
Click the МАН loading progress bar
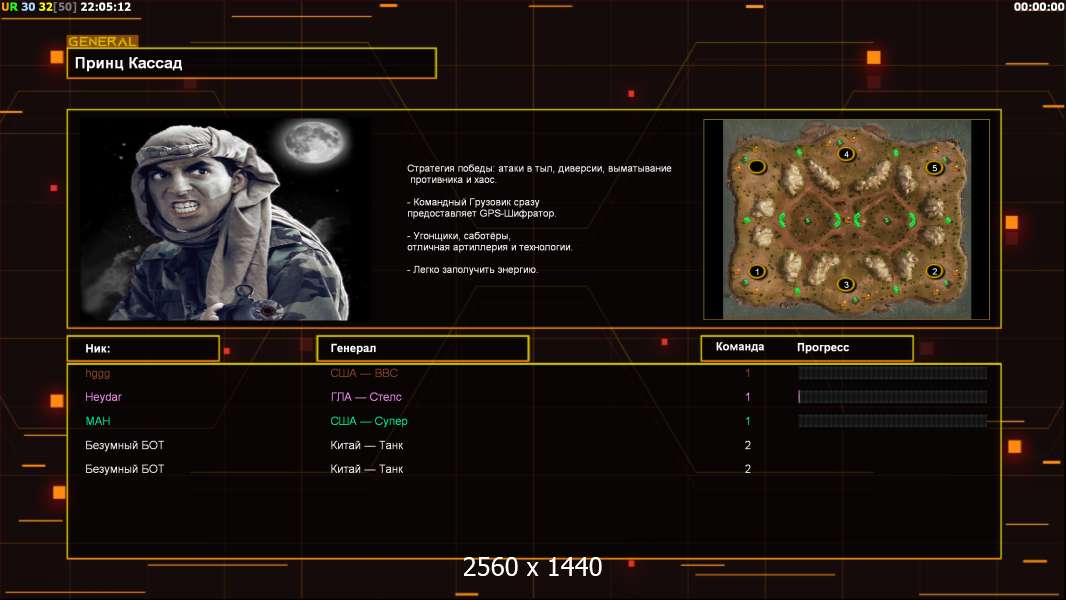(892, 421)
